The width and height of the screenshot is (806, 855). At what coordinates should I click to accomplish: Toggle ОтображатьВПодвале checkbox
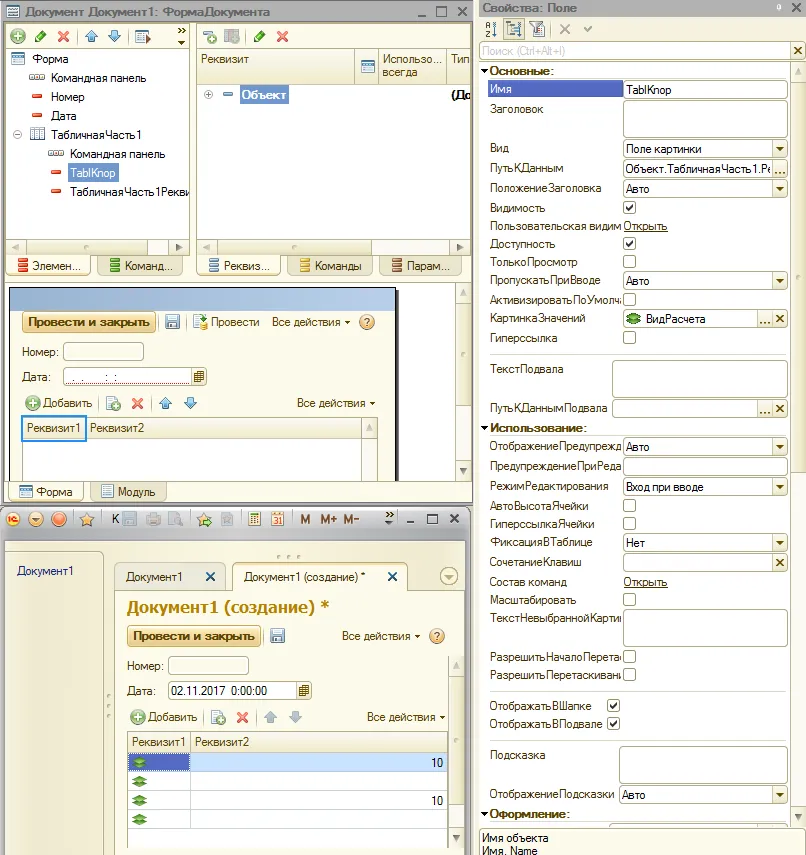pyautogui.click(x=613, y=724)
